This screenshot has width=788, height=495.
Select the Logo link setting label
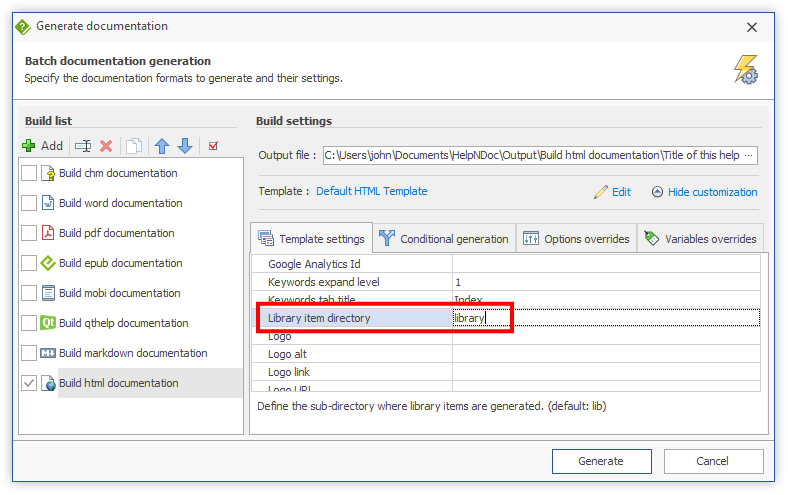pos(288,372)
